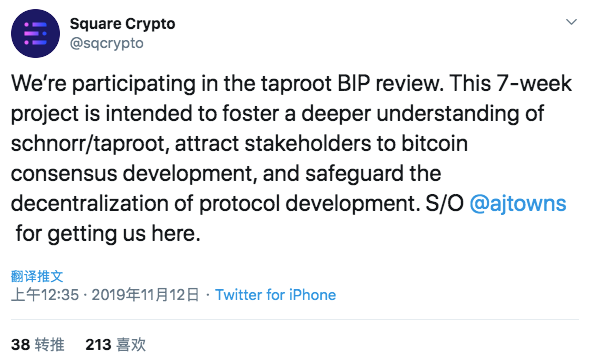The height and width of the screenshot is (363, 589).
Task: Click the '7-week' text in tweet
Action: point(534,83)
